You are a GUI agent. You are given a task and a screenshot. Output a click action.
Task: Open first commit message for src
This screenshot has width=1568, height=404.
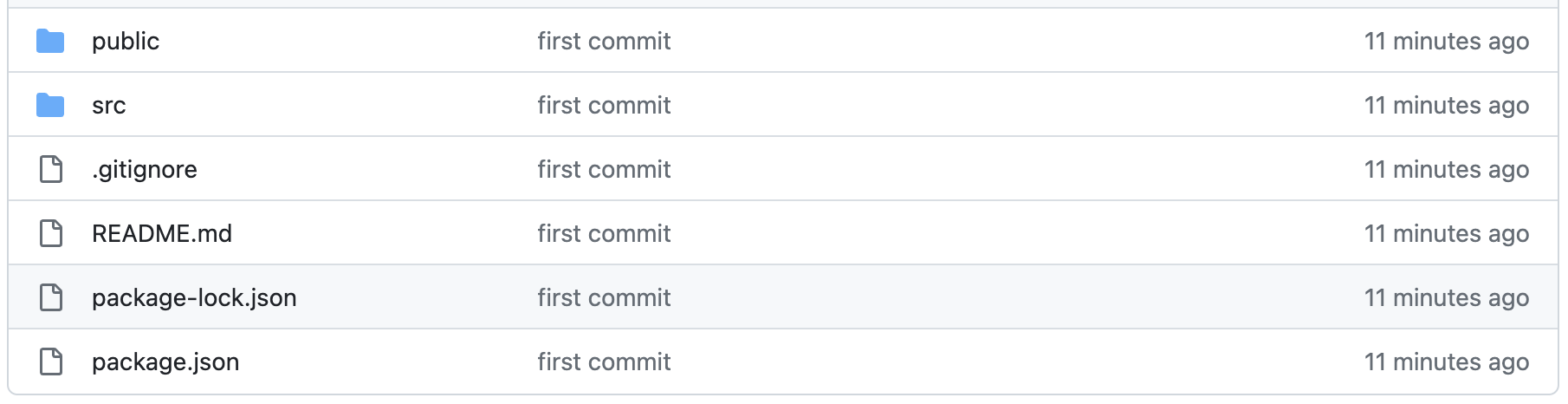(x=604, y=105)
